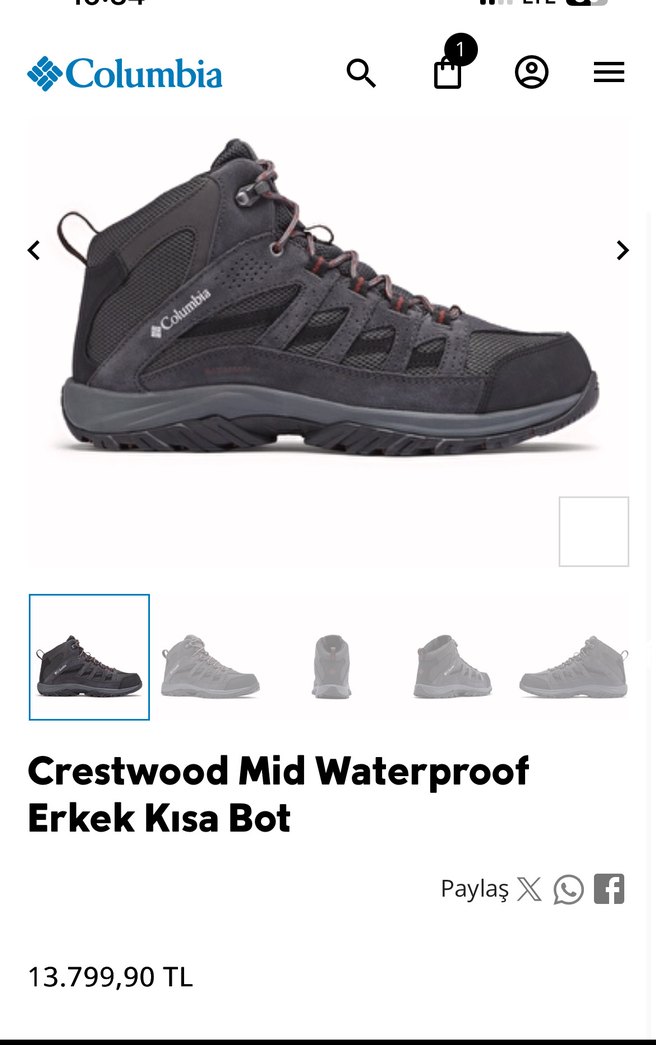This screenshot has height=1045, width=656.
Task: Show previous product image arrow
Action: 33,251
